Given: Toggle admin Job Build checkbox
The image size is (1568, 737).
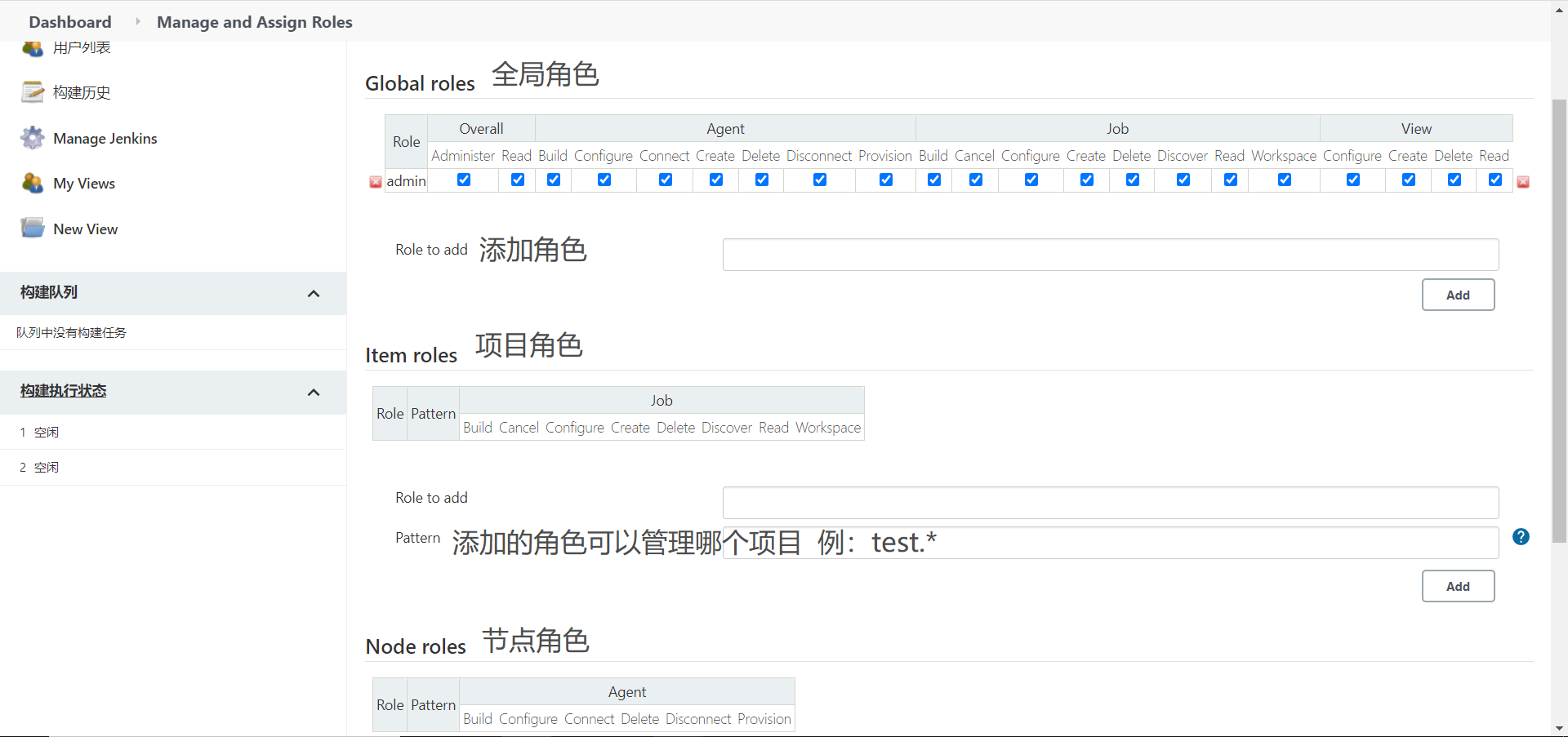Looking at the screenshot, I should point(934,180).
